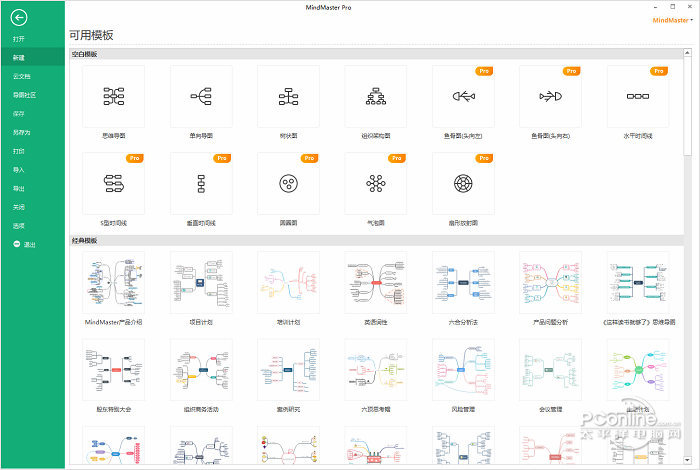Select the left-headed fishbone 鱼骨图(头向左) template
This screenshot has width=700, height=470.
(x=463, y=96)
